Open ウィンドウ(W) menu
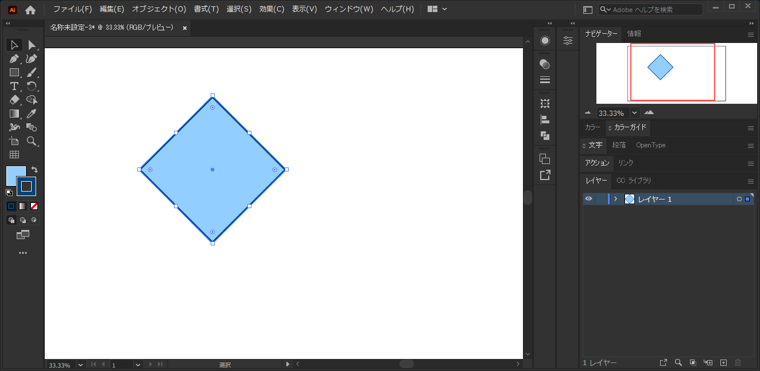Image resolution: width=760 pixels, height=371 pixels. pyautogui.click(x=349, y=9)
